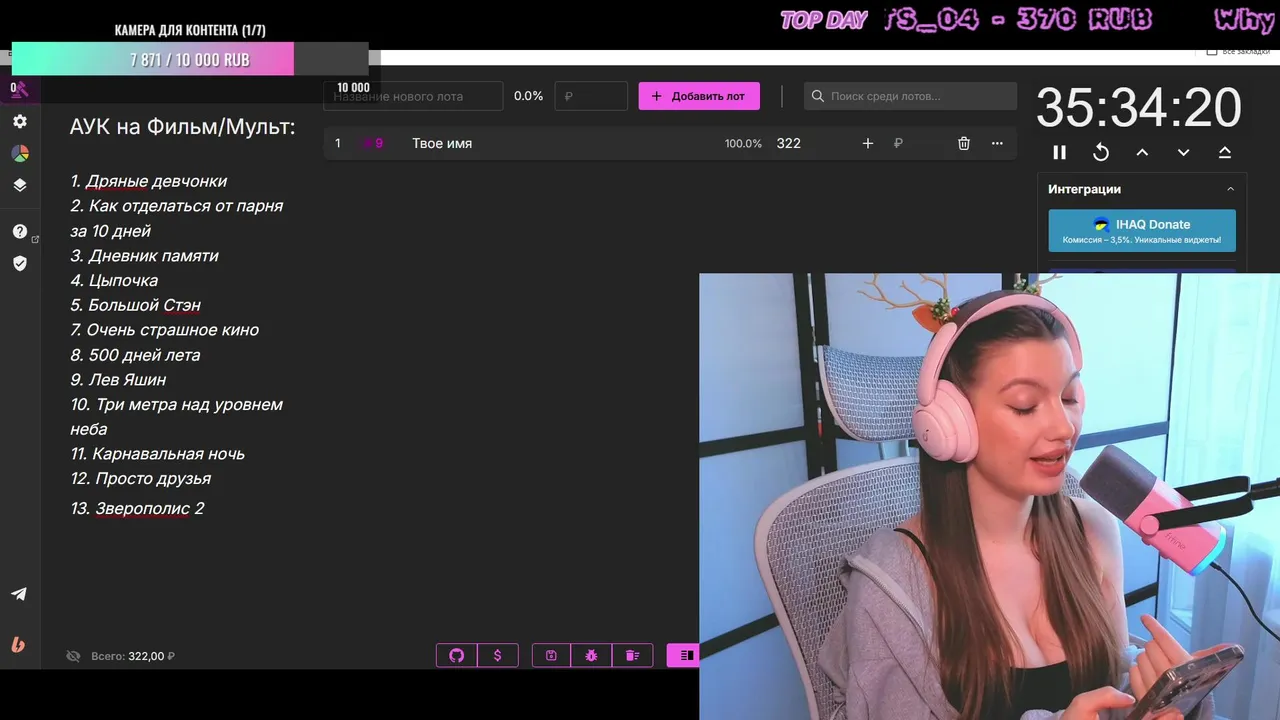Click the dollar sign button
Image resolution: width=1280 pixels, height=720 pixels.
pos(498,655)
